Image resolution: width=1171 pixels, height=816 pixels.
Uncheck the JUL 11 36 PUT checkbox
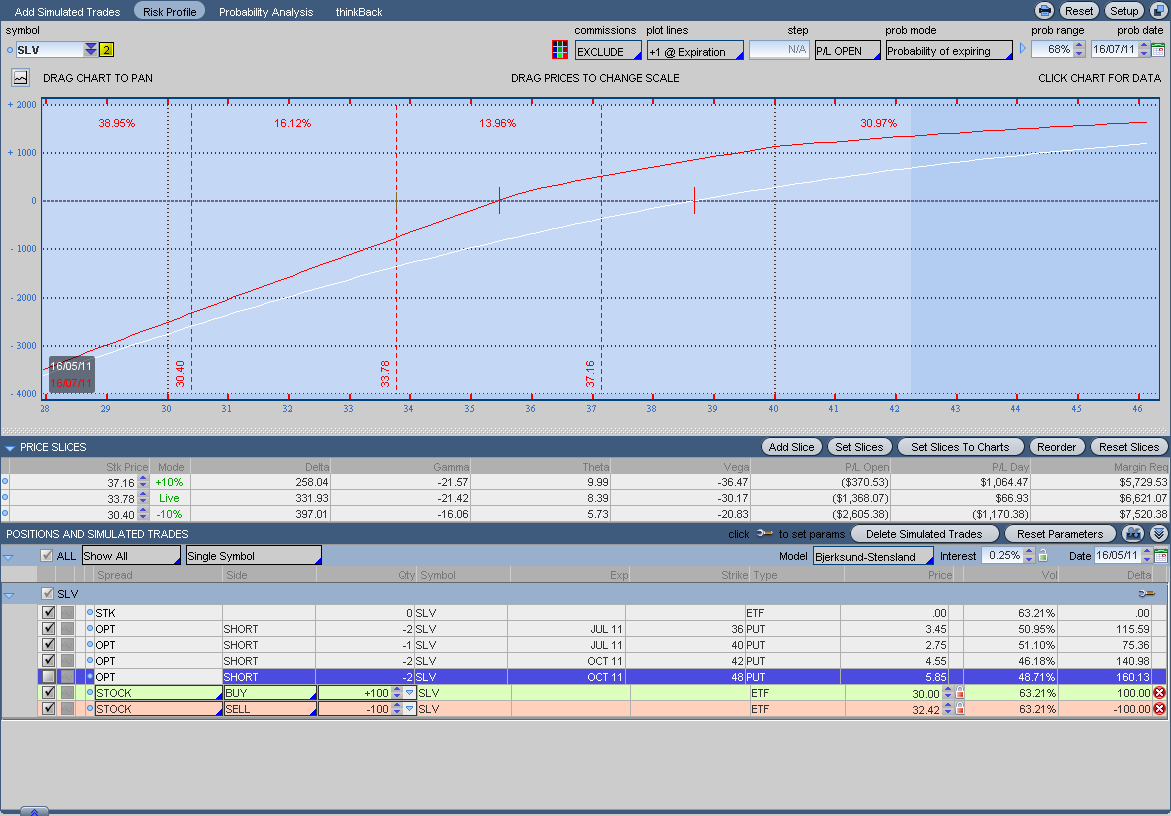(x=49, y=629)
